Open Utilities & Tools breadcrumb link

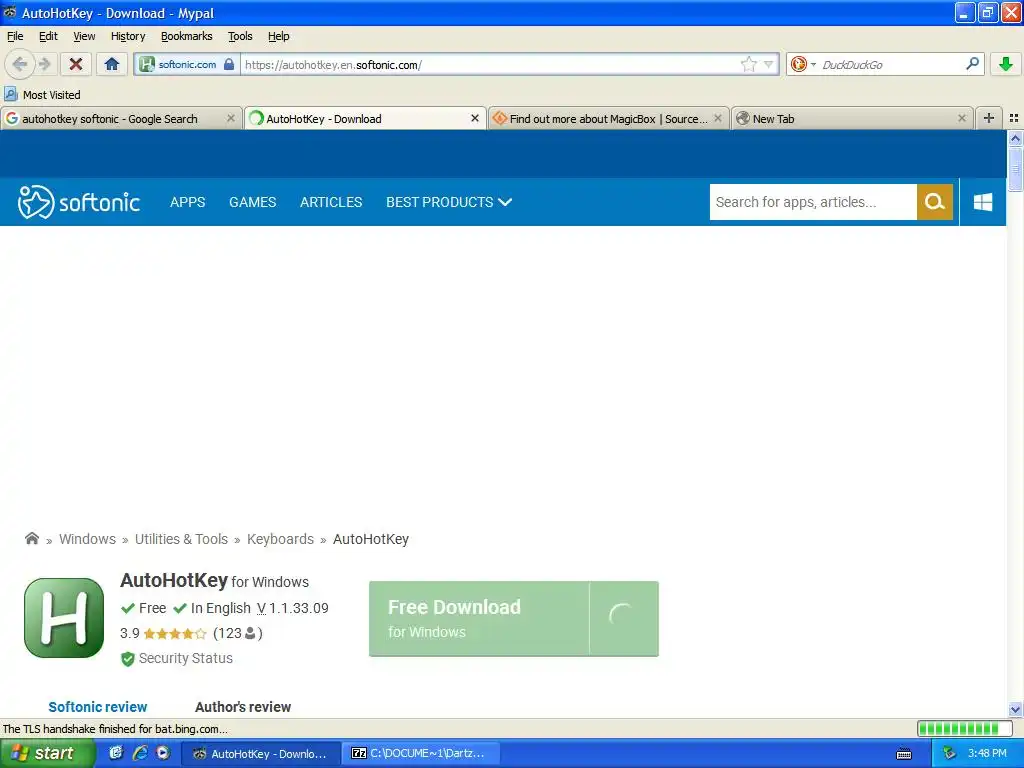pyautogui.click(x=182, y=539)
